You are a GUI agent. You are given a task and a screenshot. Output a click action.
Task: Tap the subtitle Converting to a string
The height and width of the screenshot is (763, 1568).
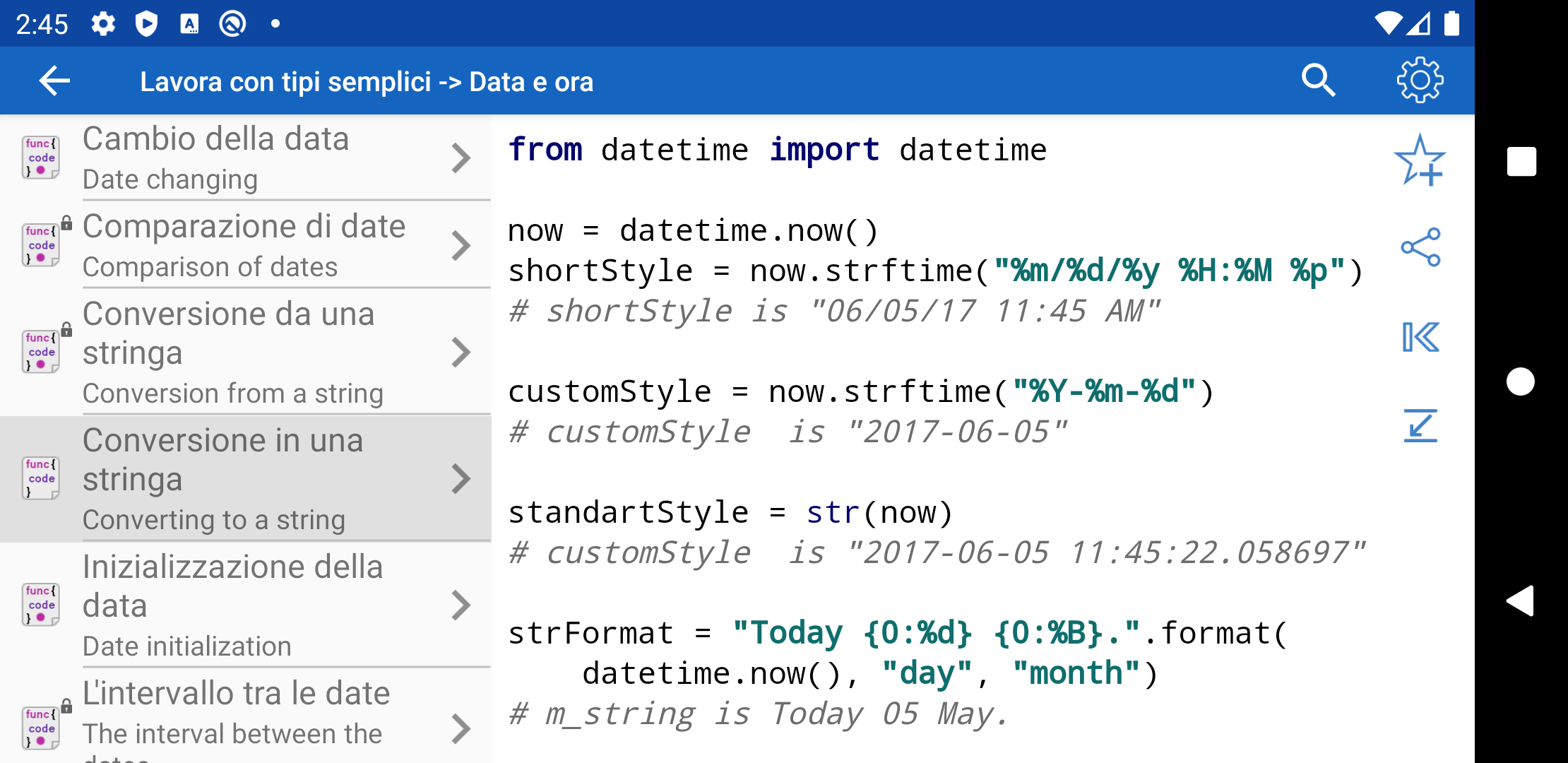pos(214,520)
